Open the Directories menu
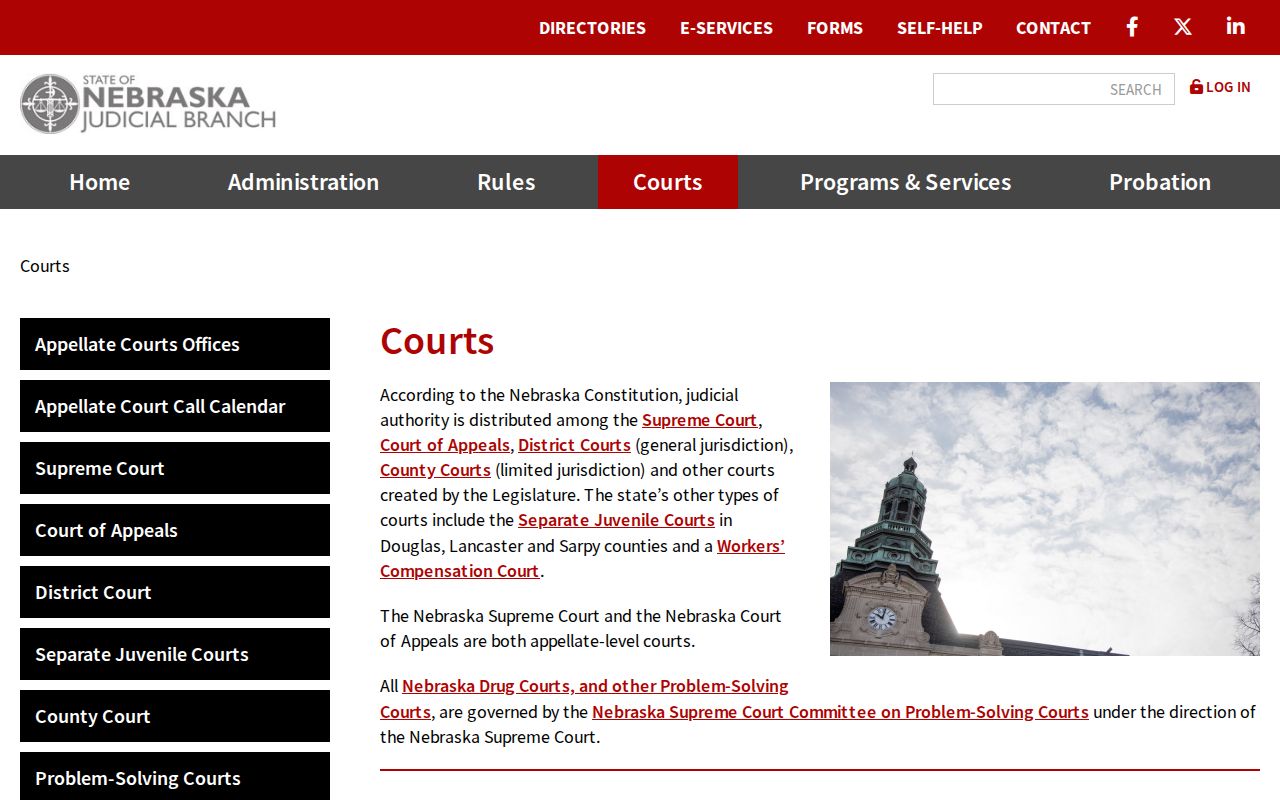The image size is (1280, 800). tap(592, 28)
